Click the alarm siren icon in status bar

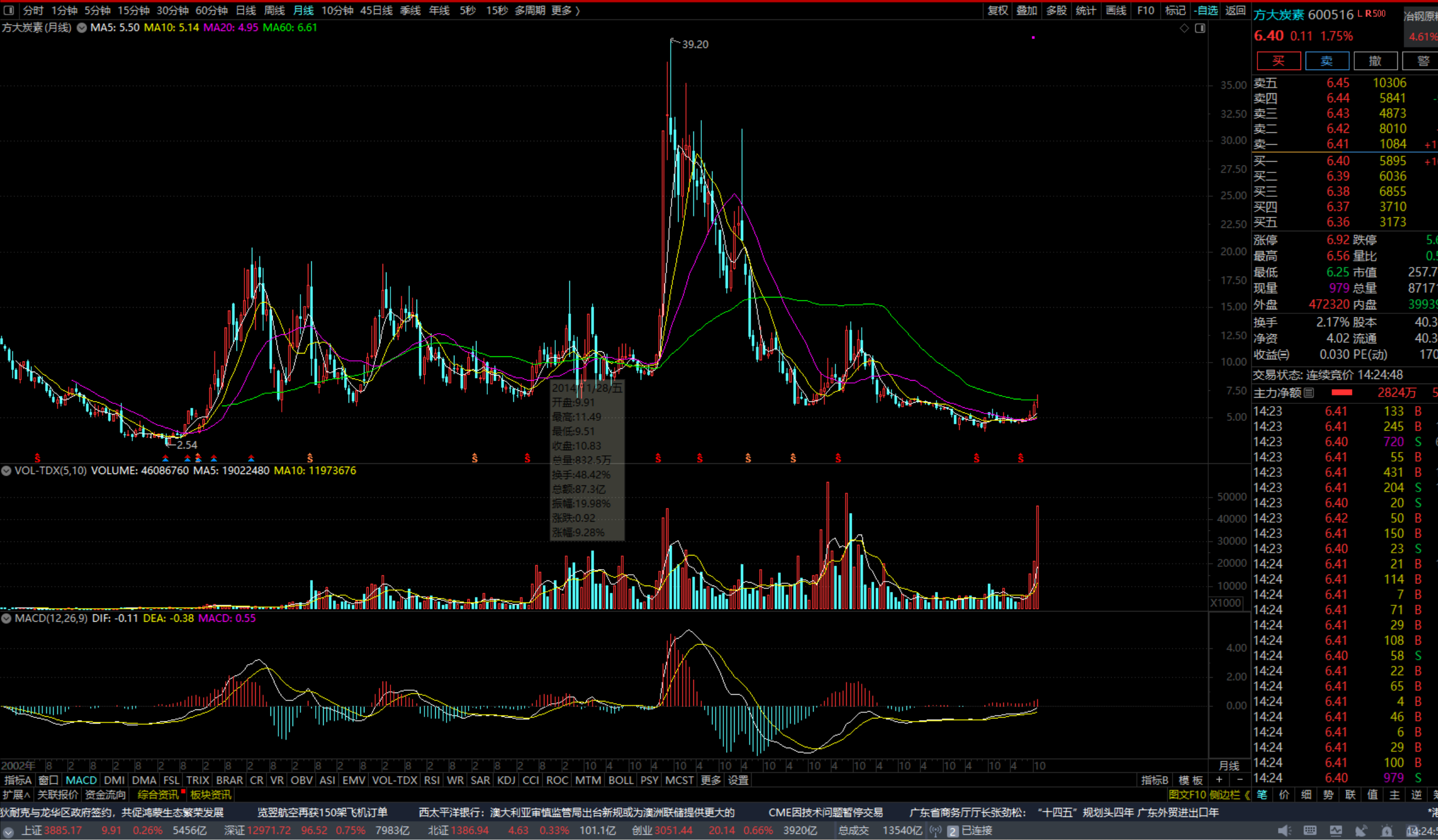pyautogui.click(x=1386, y=831)
